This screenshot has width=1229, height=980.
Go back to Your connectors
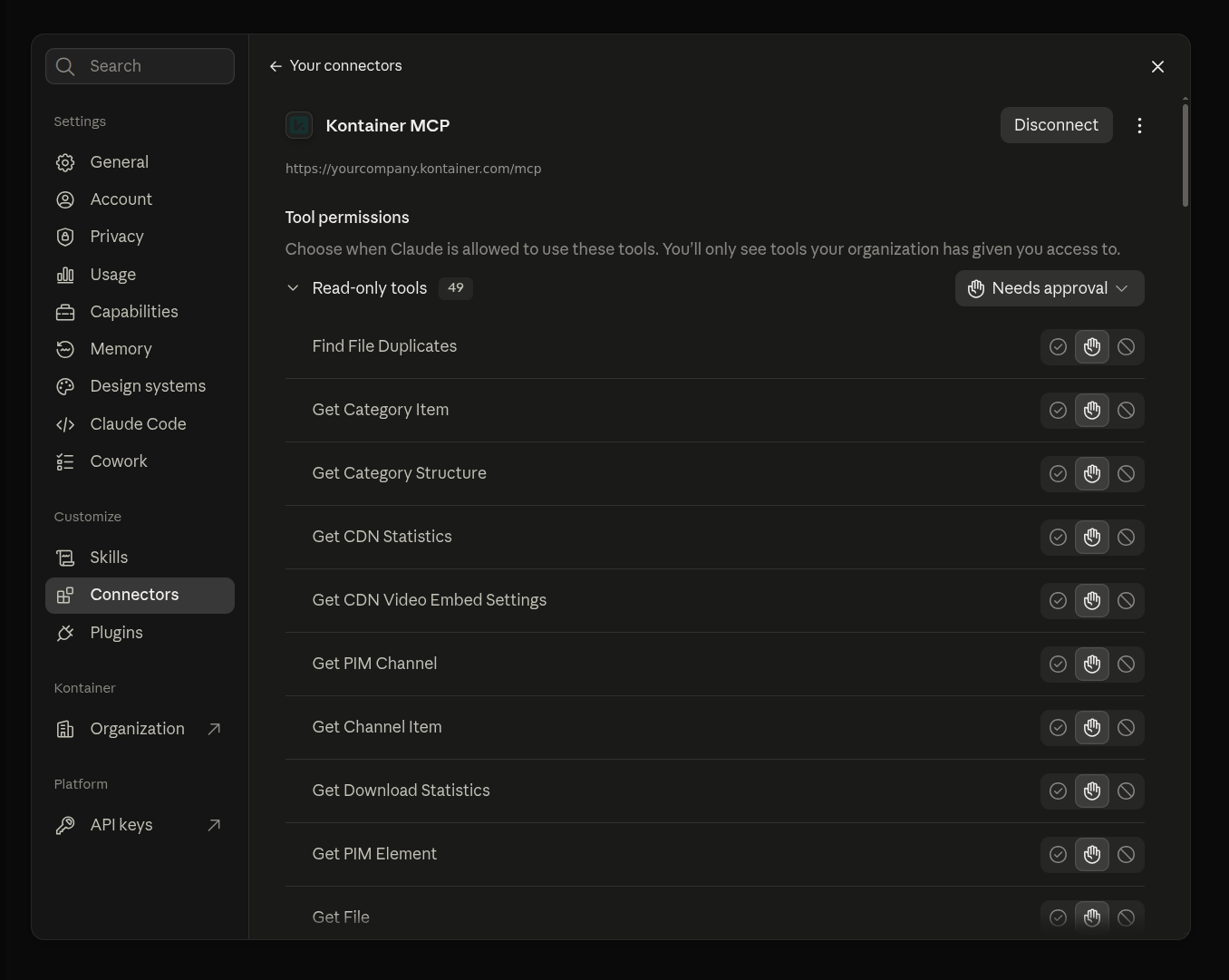click(x=335, y=66)
